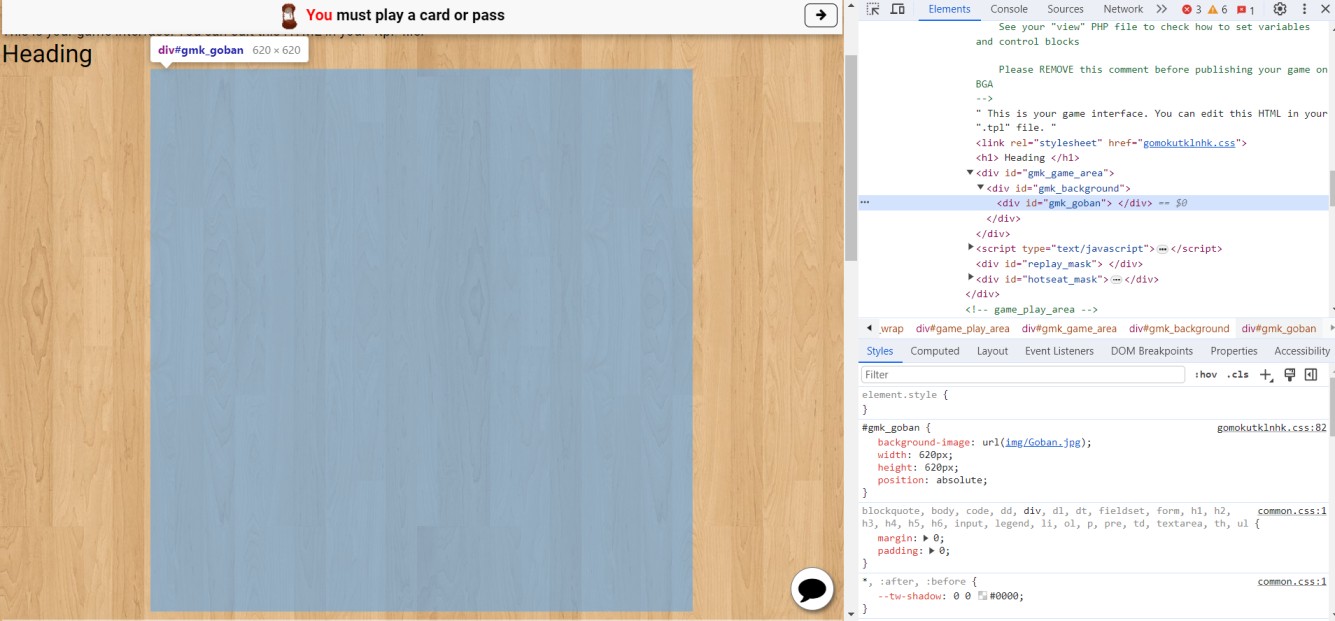Image resolution: width=1335 pixels, height=621 pixels.
Task: Select the h1 Heading node
Action: coord(1028,158)
